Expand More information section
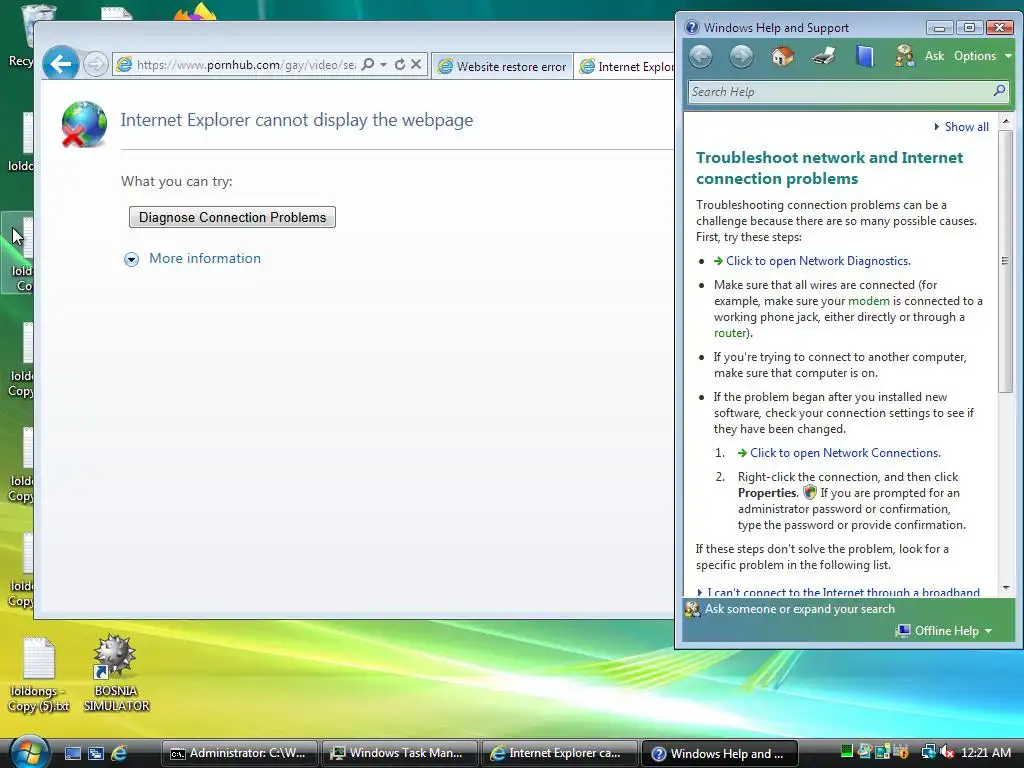The image size is (1024, 768). [193, 259]
